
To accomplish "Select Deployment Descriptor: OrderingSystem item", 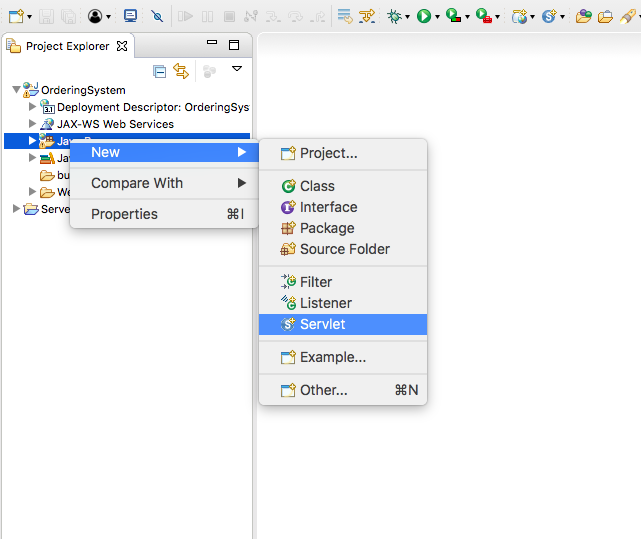I will 153,107.
